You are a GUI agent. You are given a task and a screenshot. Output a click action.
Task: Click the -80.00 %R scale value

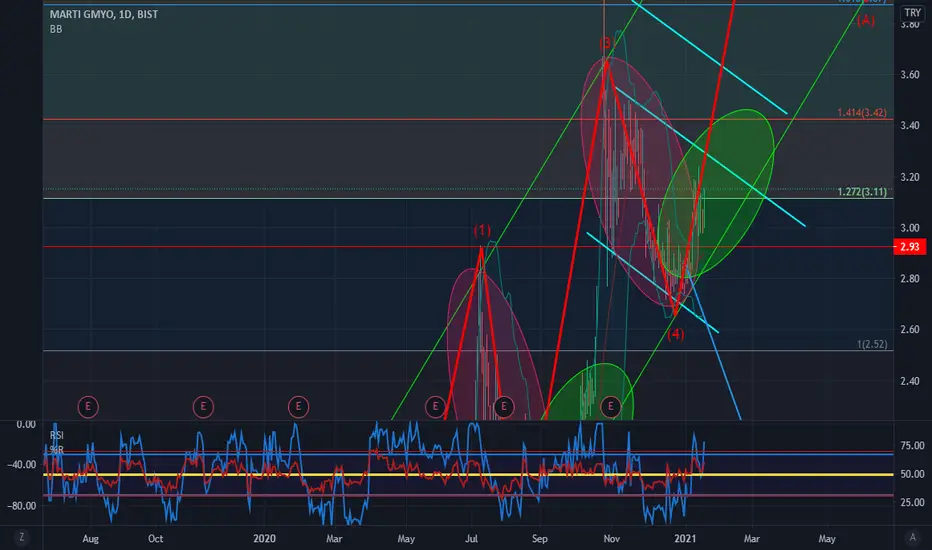(21, 506)
